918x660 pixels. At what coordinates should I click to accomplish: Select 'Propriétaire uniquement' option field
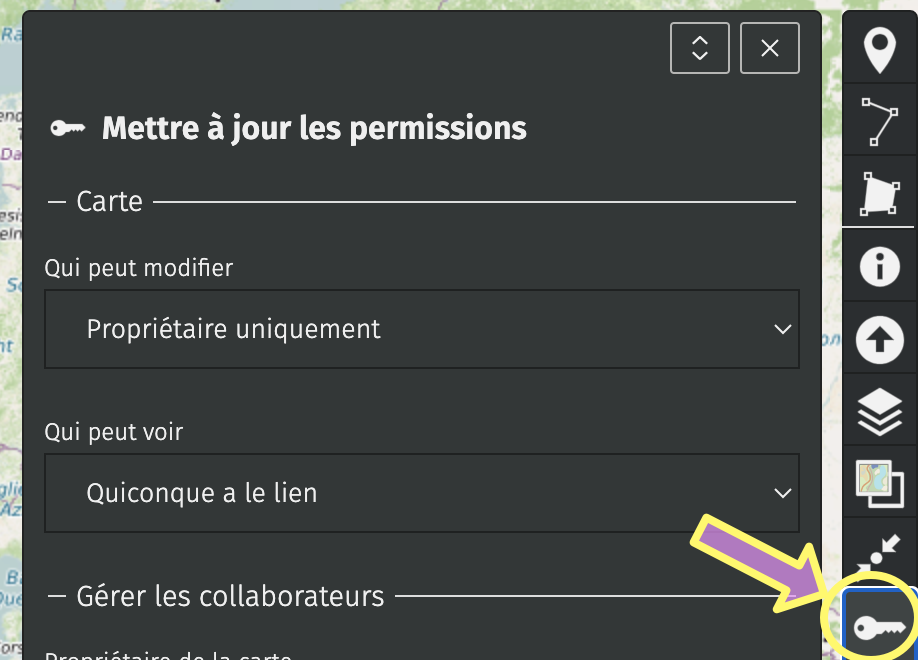421,329
